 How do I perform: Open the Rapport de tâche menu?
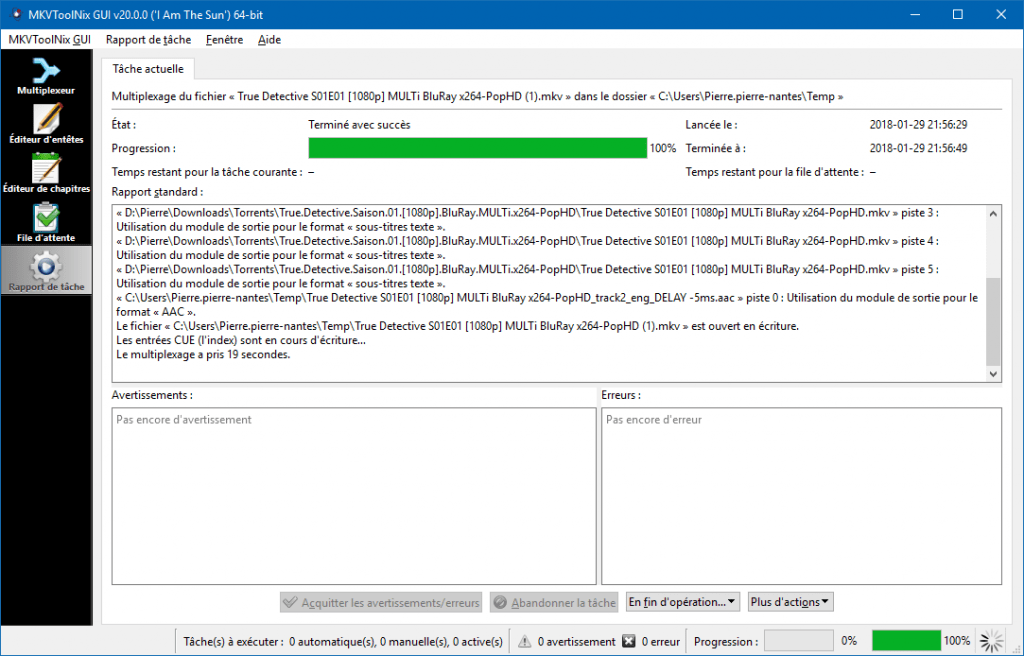148,40
